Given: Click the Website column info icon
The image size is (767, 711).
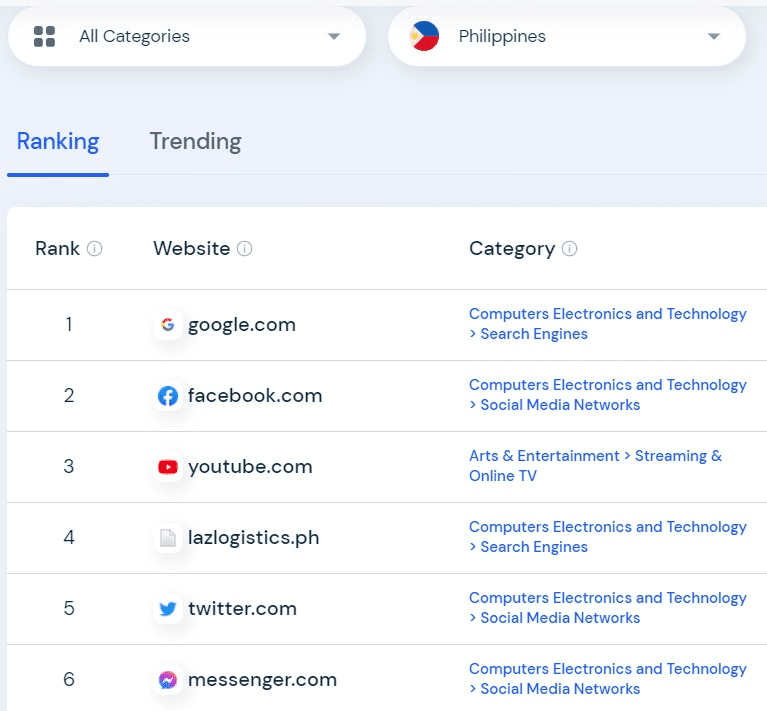Looking at the screenshot, I should (x=245, y=248).
